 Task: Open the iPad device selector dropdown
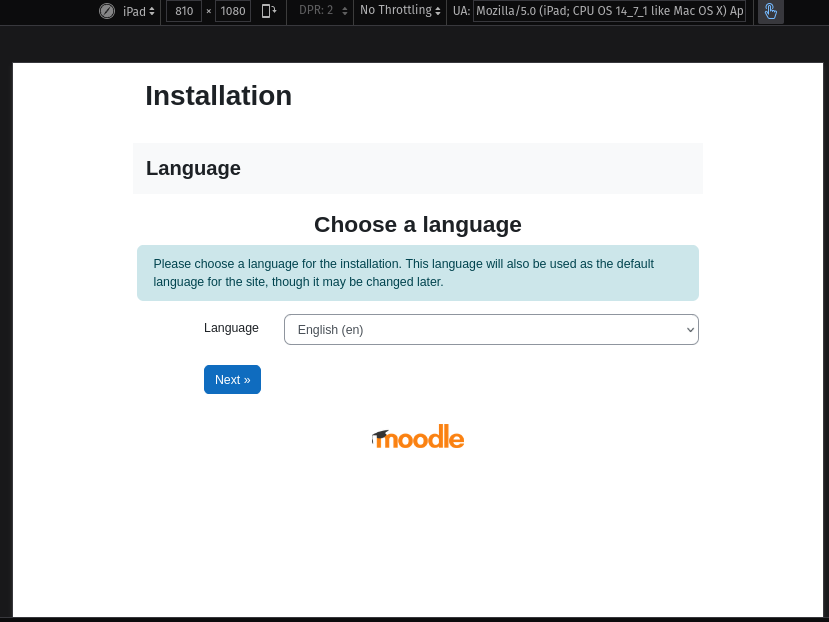(139, 11)
